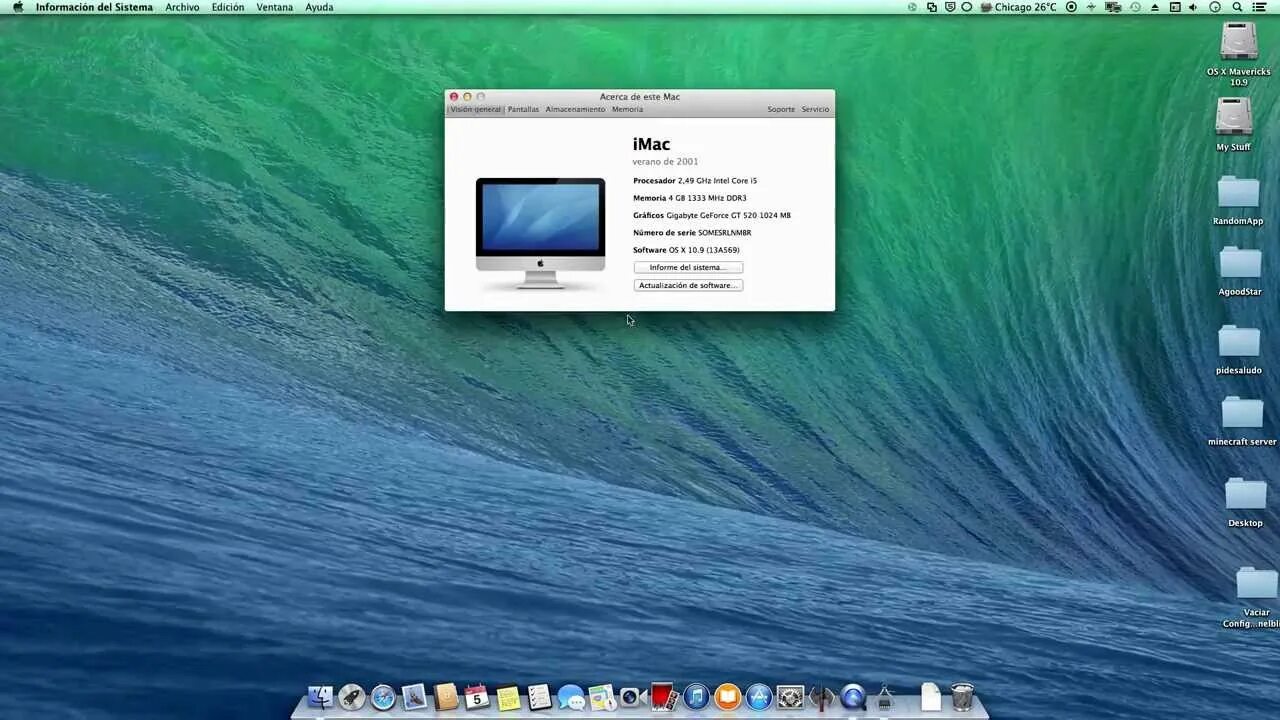Viewport: 1280px width, 720px height.
Task: Click the Soporte link
Action: coord(781,109)
